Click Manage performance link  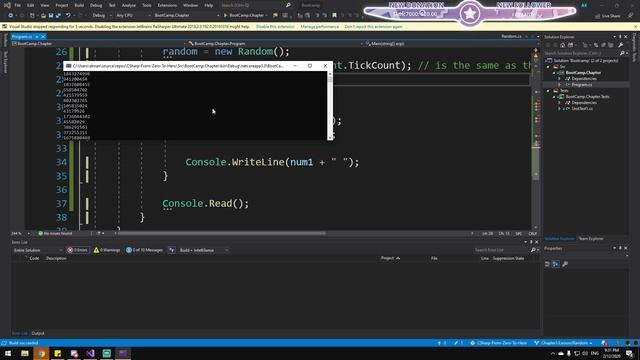(x=320, y=27)
